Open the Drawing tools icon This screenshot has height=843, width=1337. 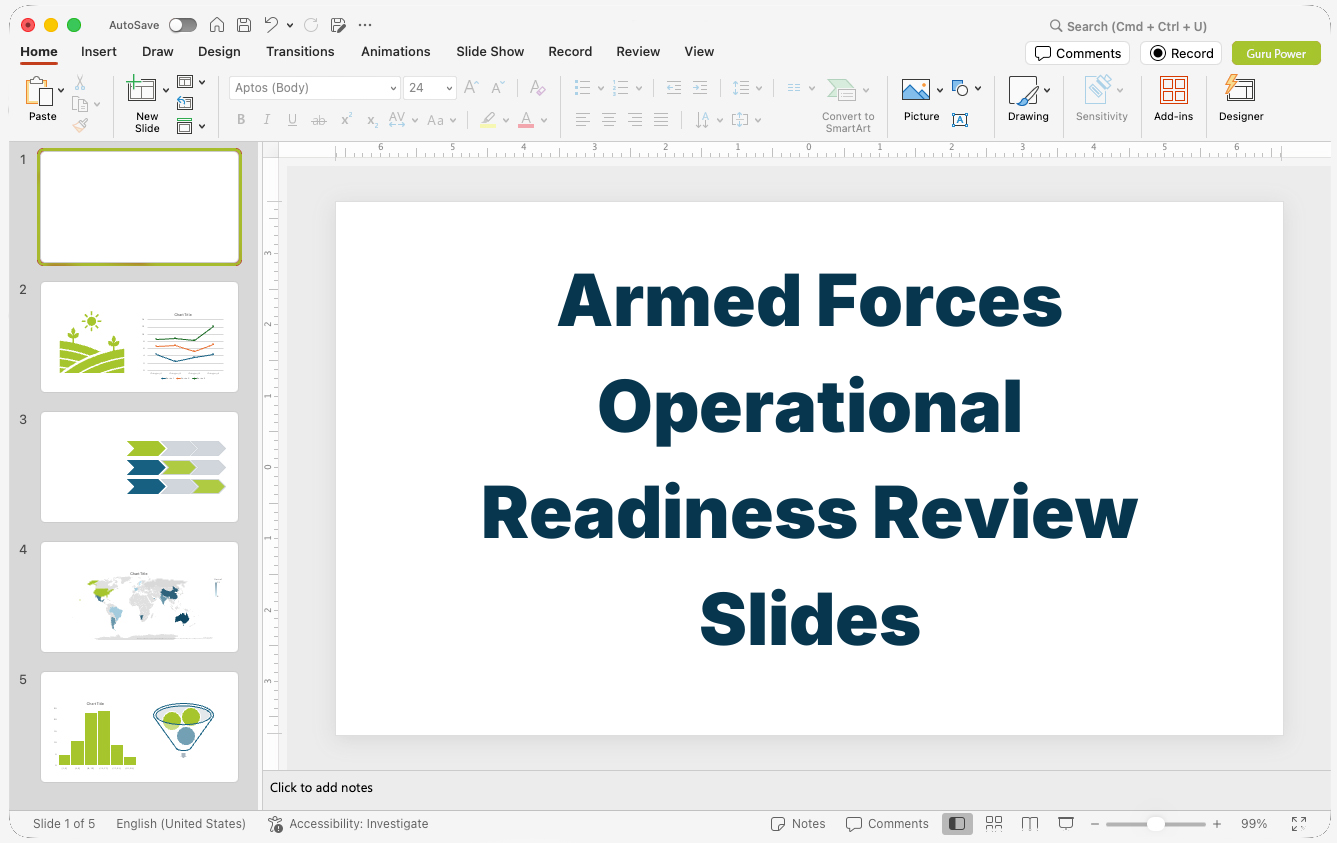(1023, 91)
